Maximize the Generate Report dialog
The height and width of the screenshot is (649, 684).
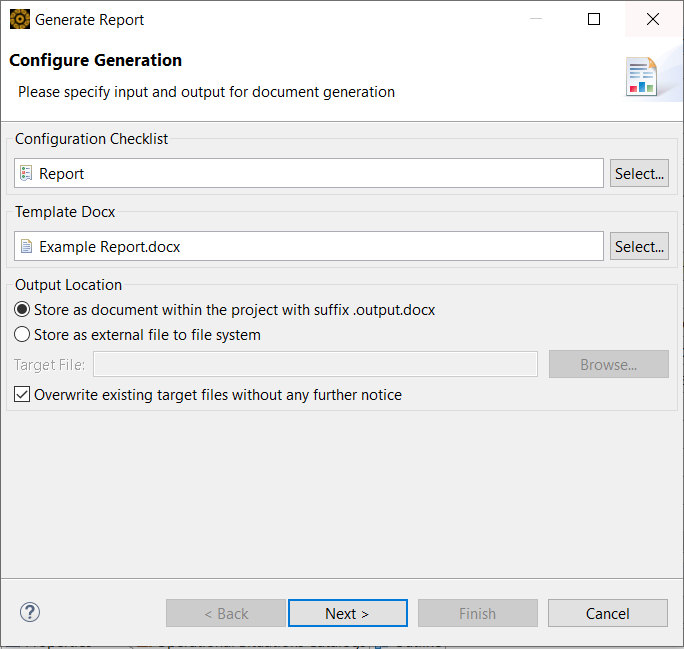594,19
